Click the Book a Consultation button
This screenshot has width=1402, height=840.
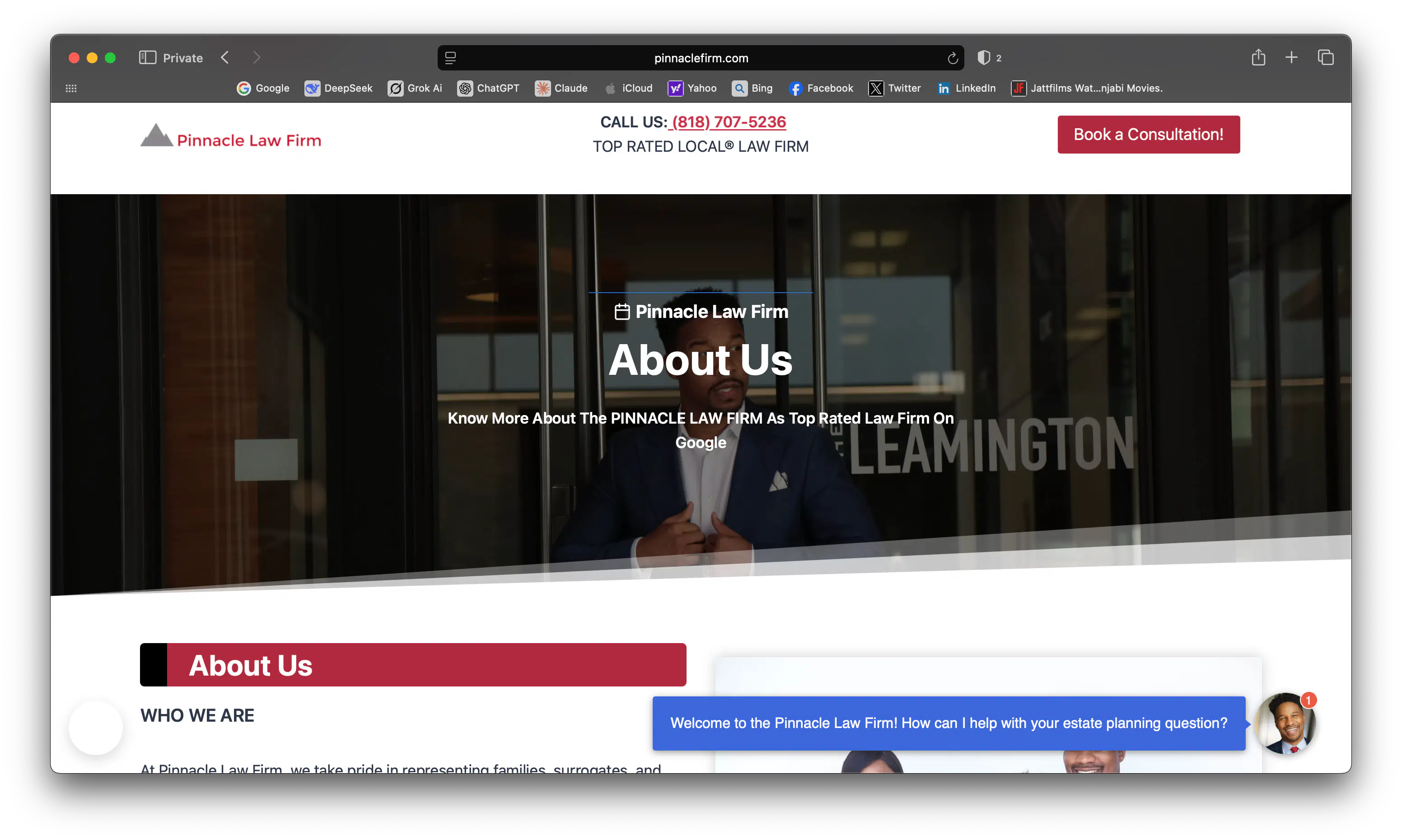click(x=1148, y=134)
